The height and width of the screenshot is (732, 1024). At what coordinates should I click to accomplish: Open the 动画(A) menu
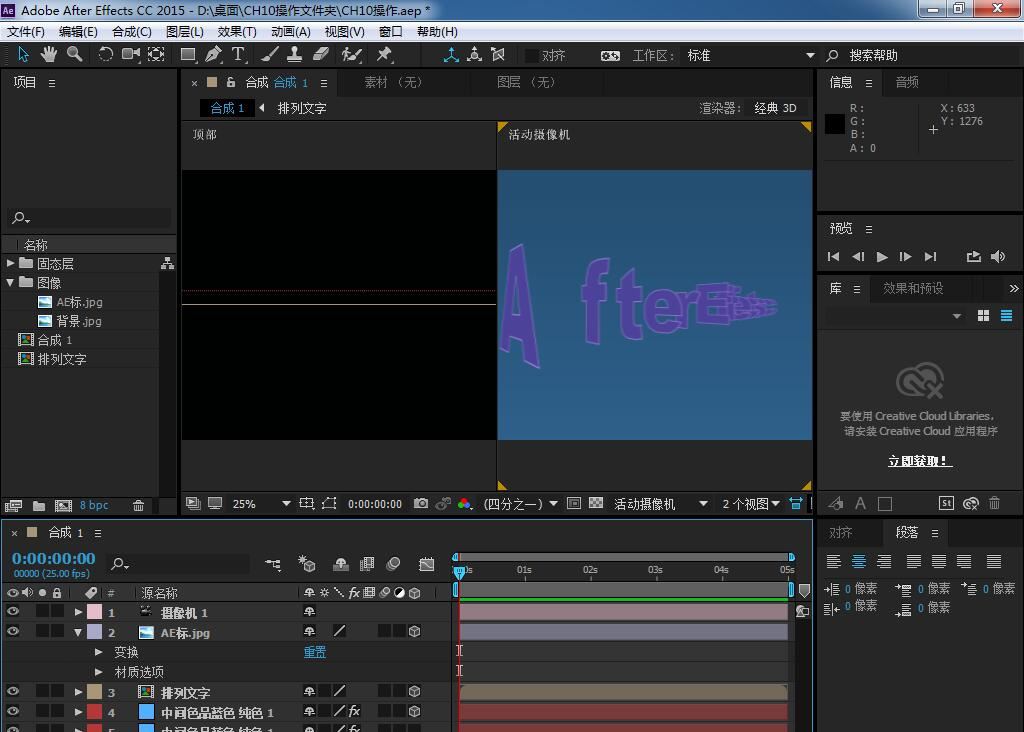[291, 31]
